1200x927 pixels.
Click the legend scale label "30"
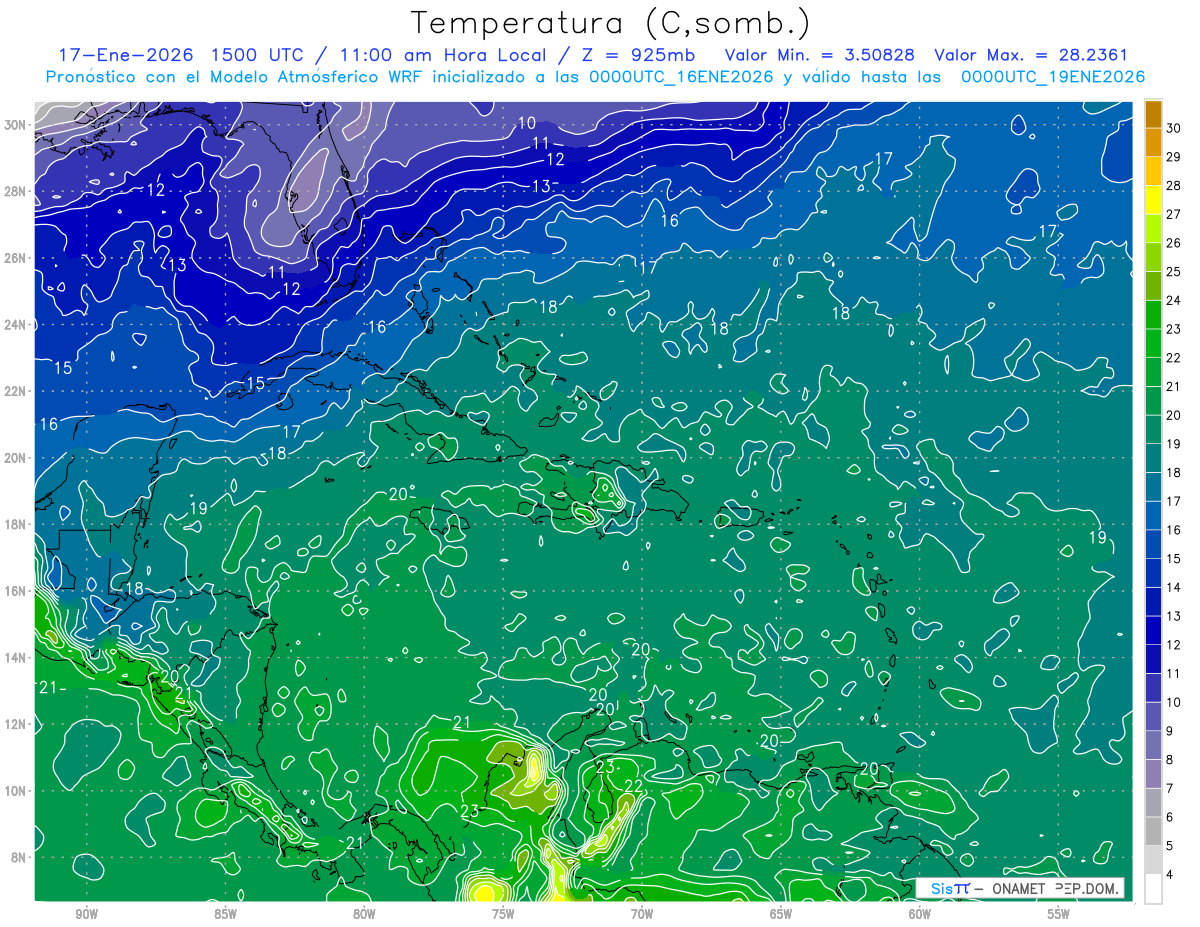(1174, 128)
